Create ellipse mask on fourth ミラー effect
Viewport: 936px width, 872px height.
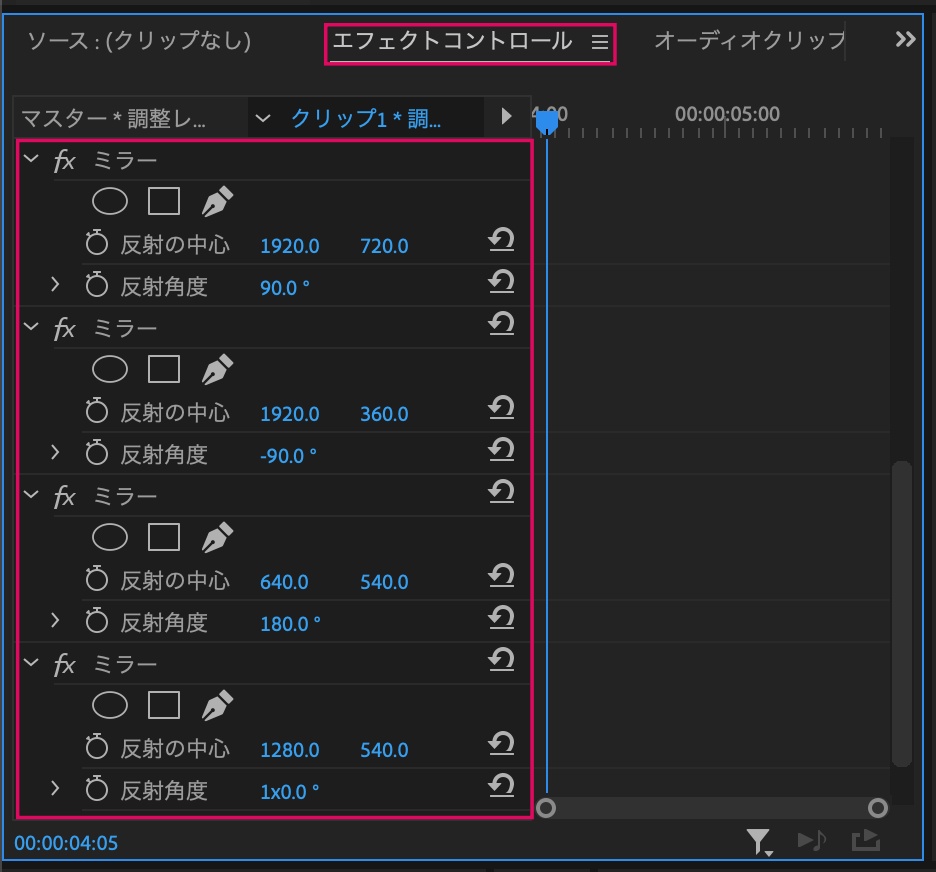click(x=110, y=705)
